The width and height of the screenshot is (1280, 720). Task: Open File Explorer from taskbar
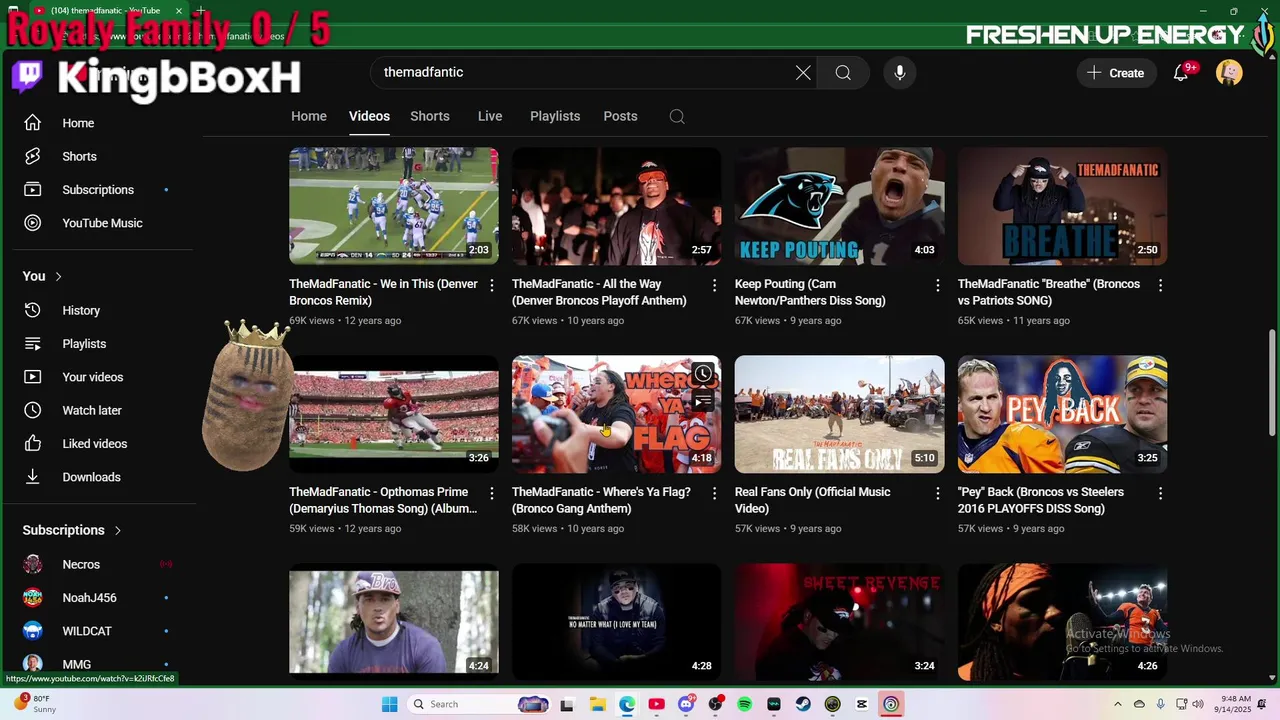click(597, 704)
